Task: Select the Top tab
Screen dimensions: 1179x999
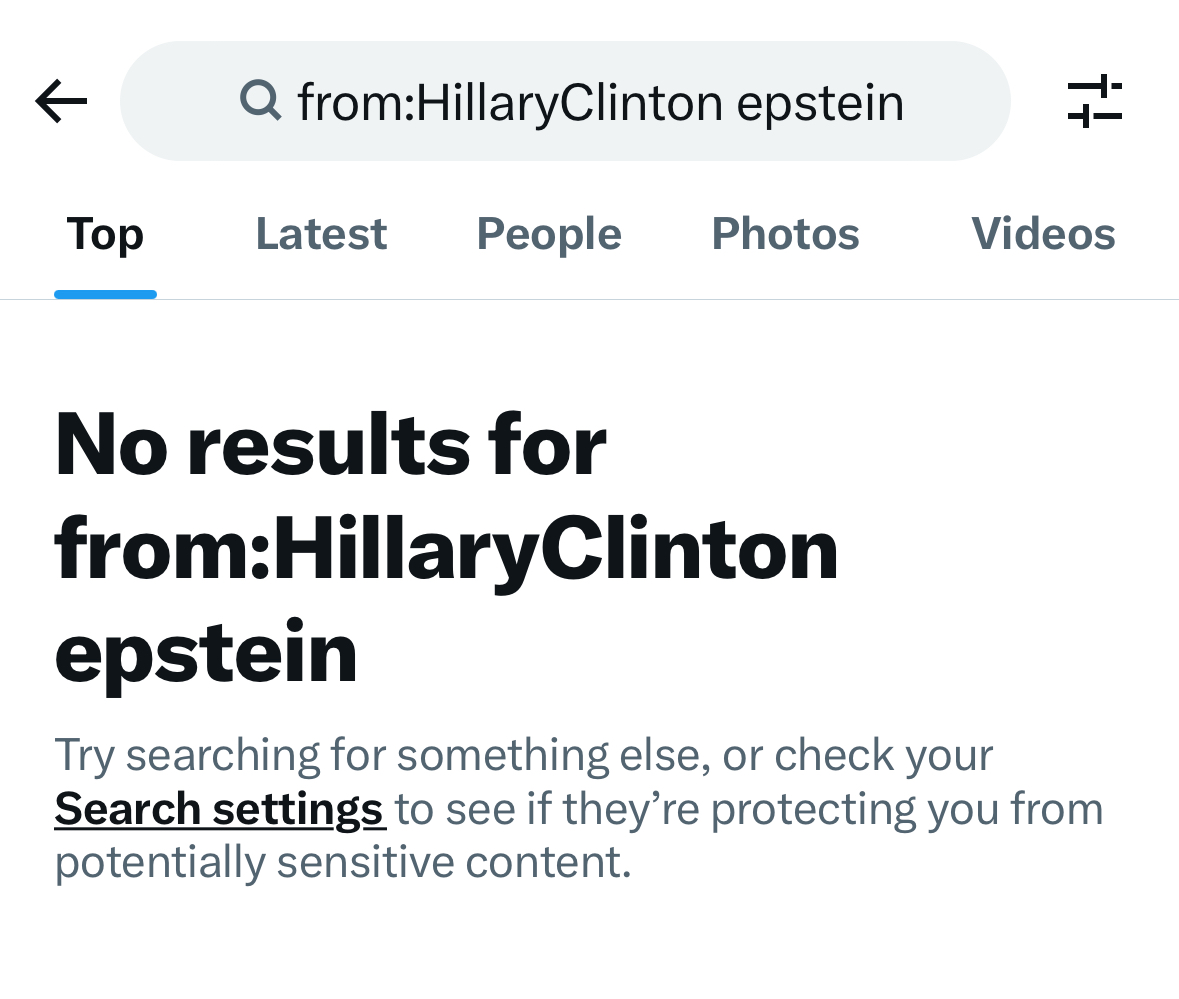Action: 105,234
